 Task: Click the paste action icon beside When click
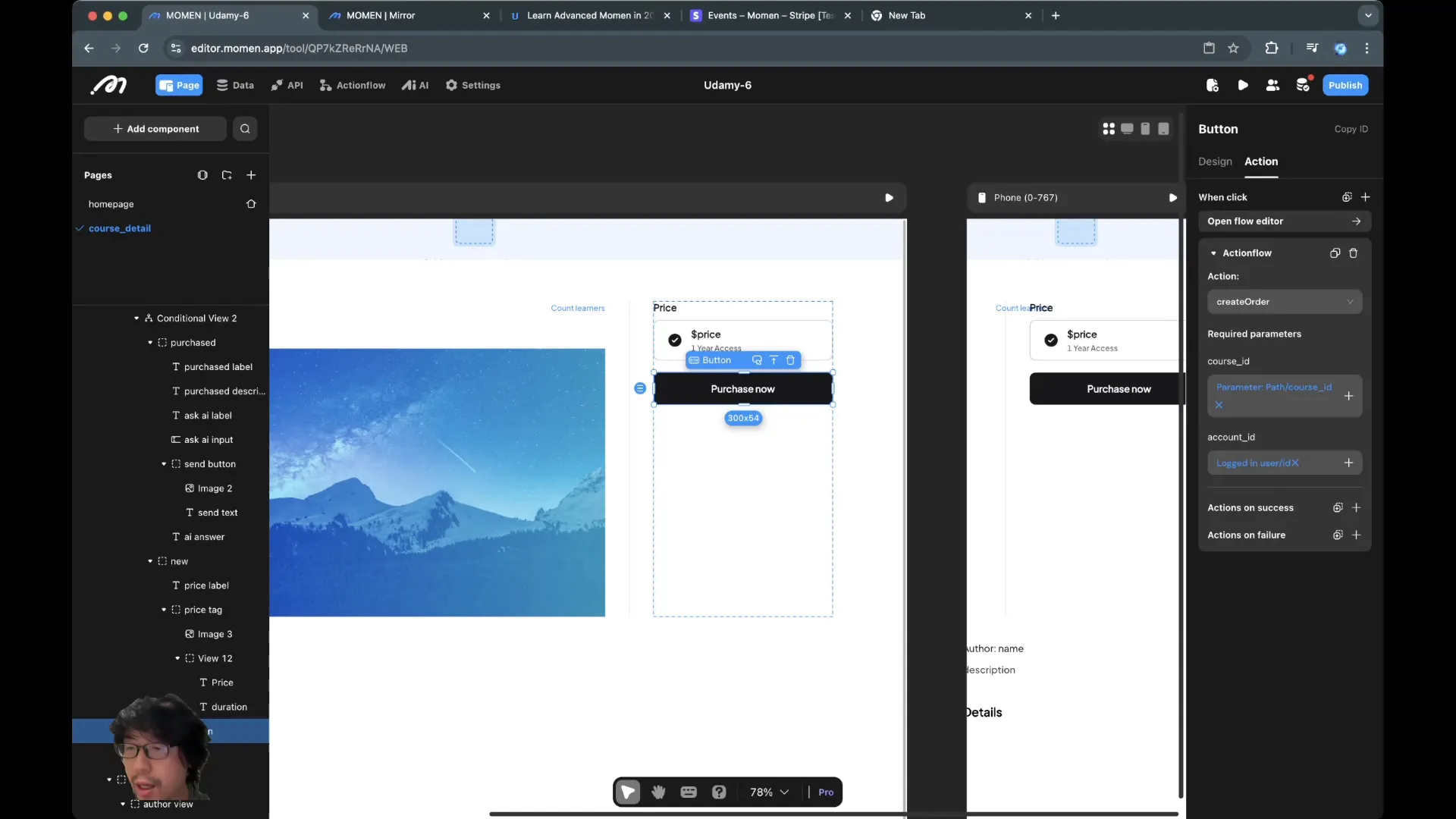pos(1347,197)
